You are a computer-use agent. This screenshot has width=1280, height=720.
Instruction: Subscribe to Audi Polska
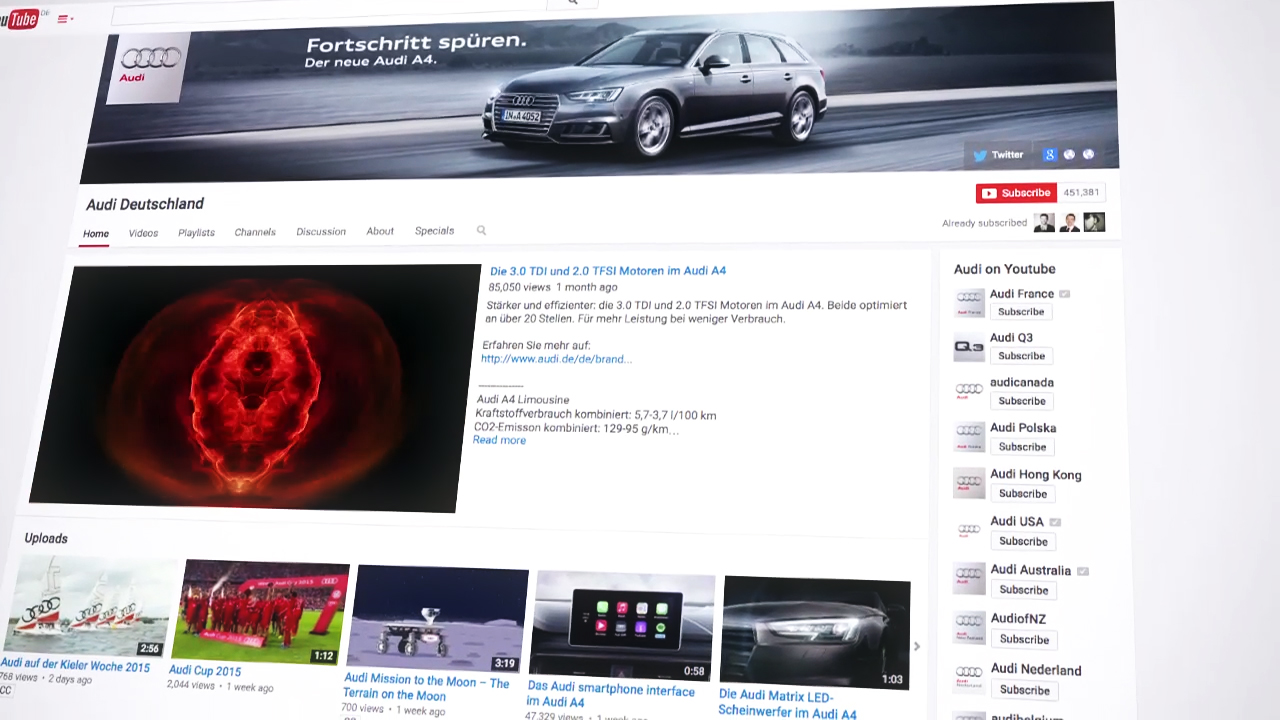click(1022, 447)
